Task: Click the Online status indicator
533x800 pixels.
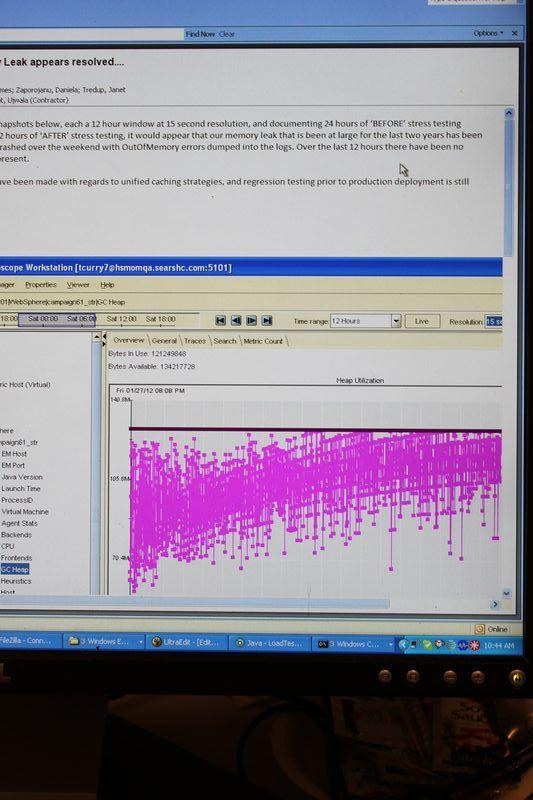Action: click(x=492, y=629)
